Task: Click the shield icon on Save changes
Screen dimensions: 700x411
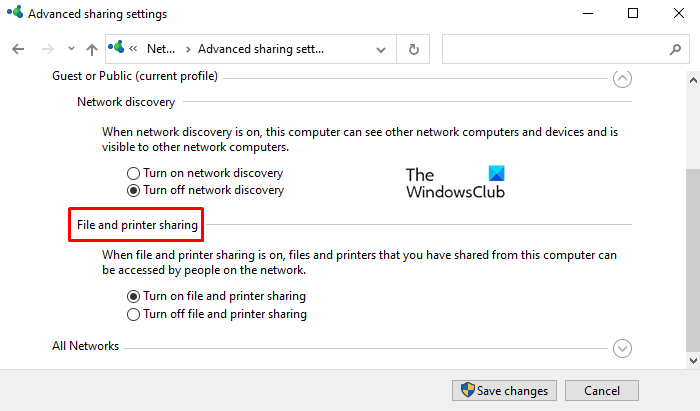Action: pyautogui.click(x=465, y=390)
